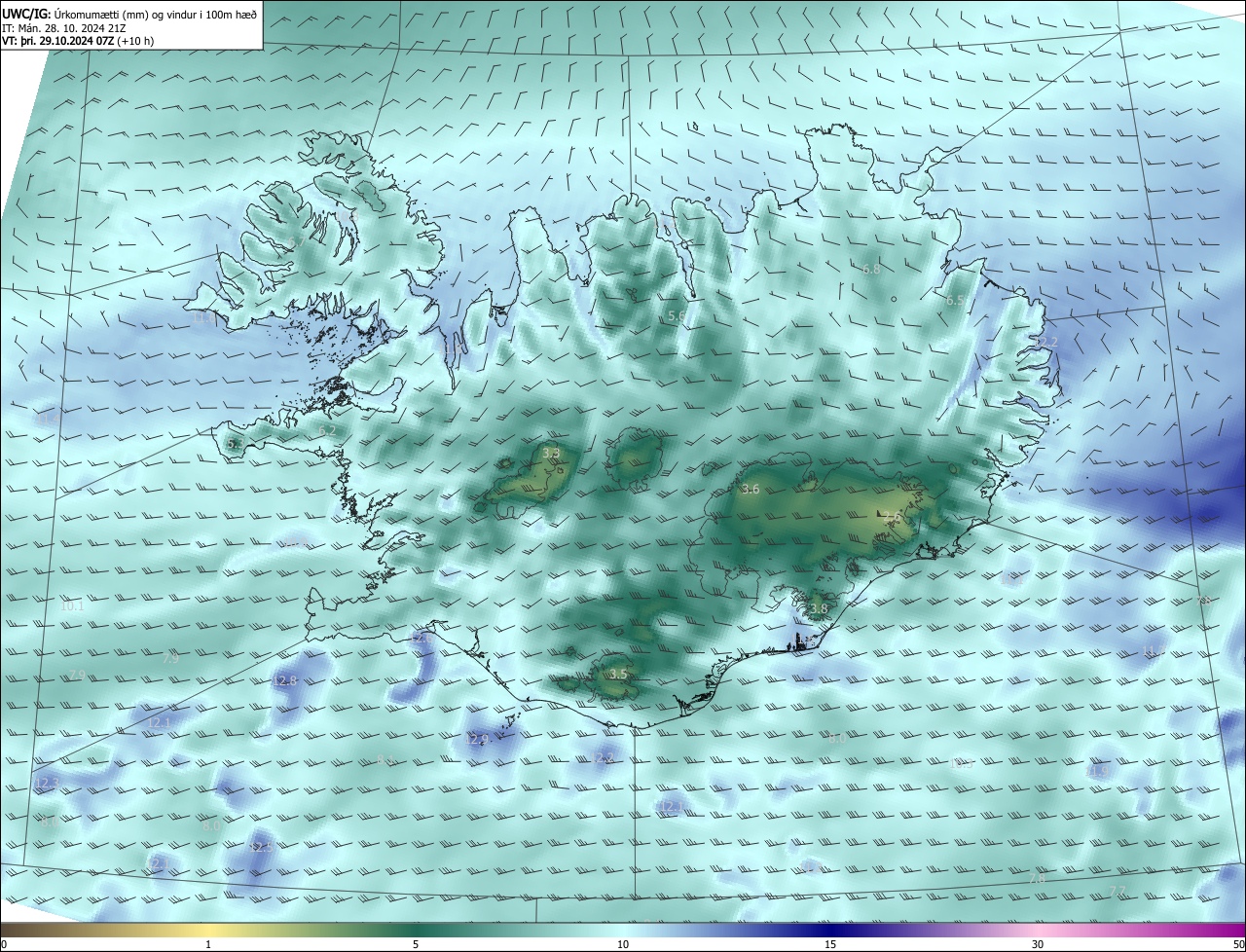This screenshot has height=952, width=1246.
Task: Click the 6.8 value in the northeast
Action: [x=871, y=269]
